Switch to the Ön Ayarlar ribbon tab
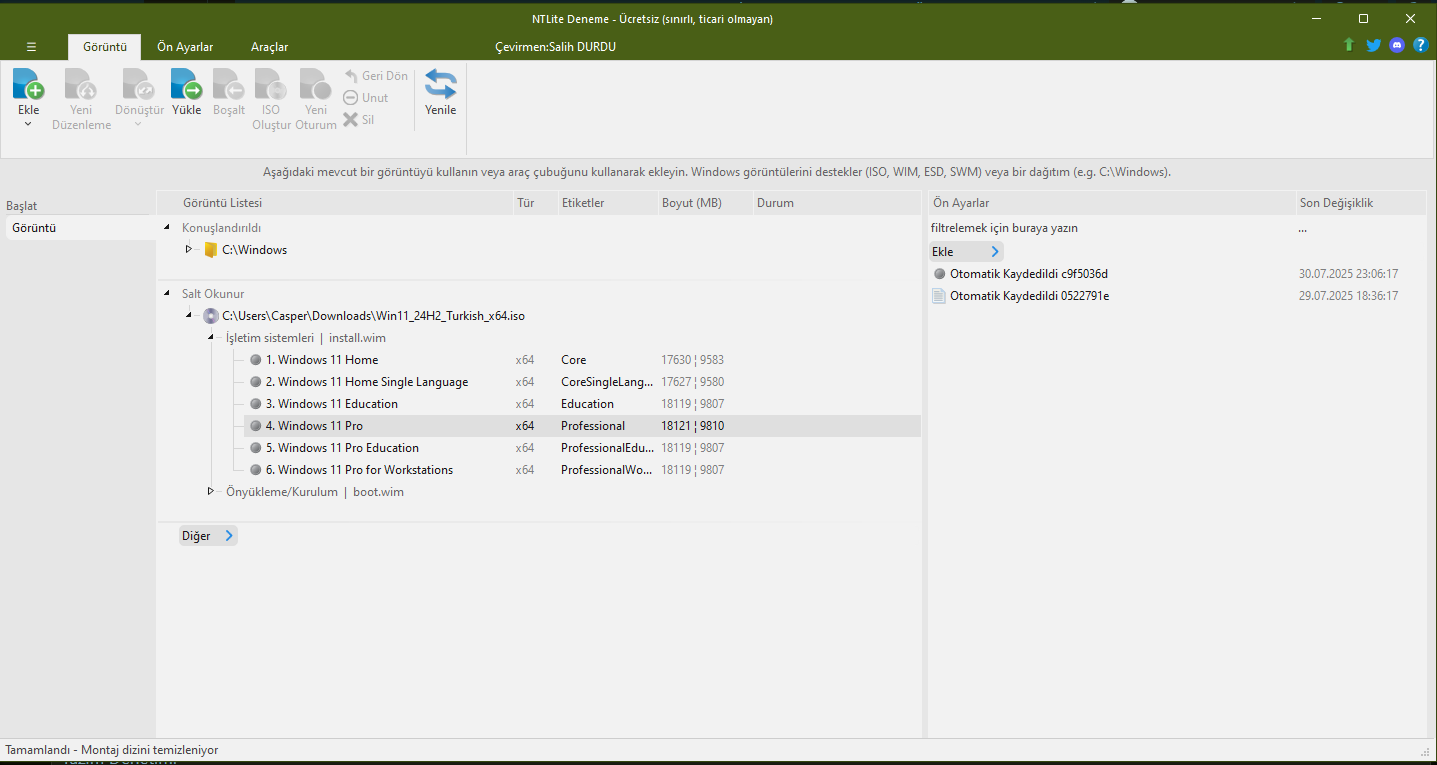Screen dimensions: 1437x765 pos(185,47)
